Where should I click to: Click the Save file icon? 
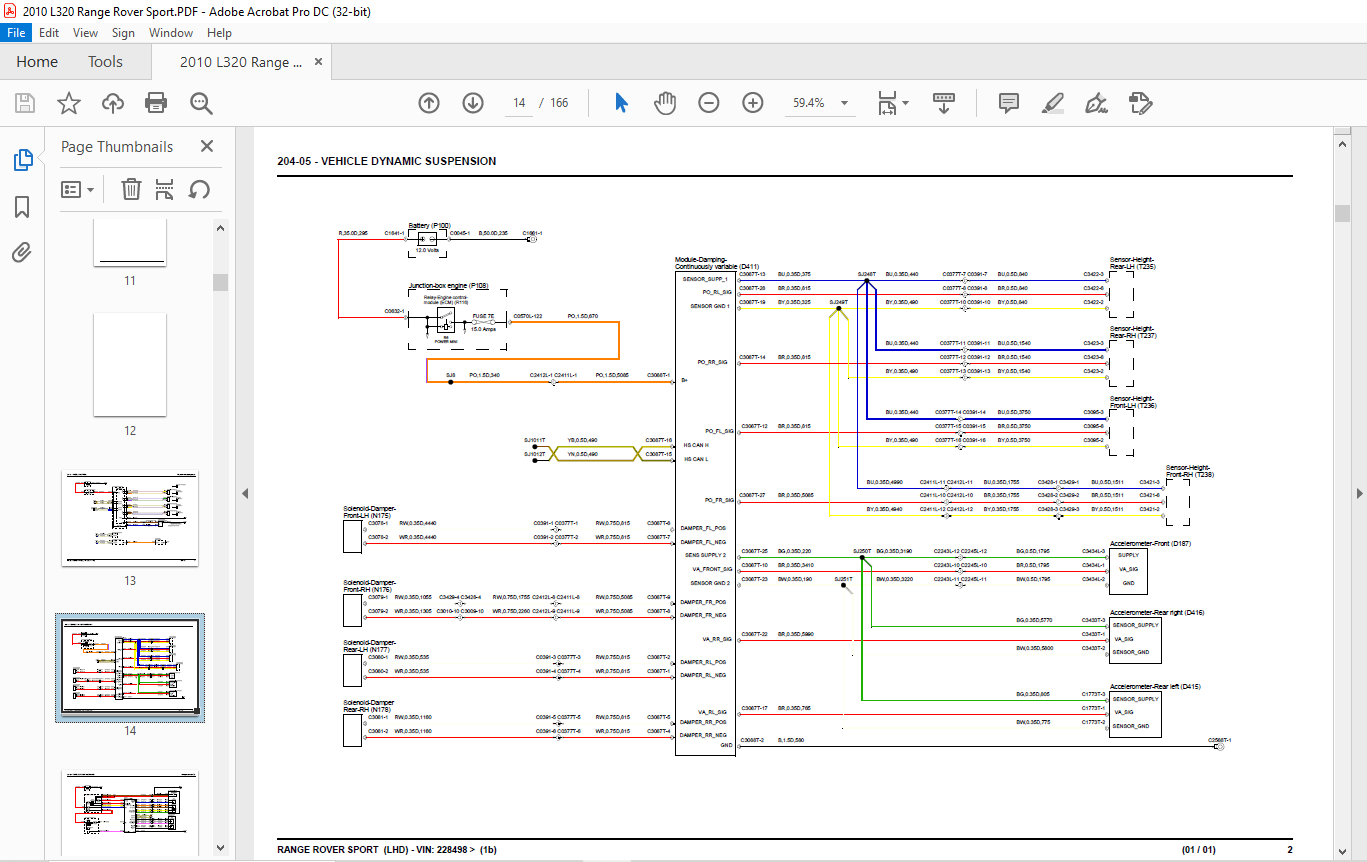pos(25,103)
